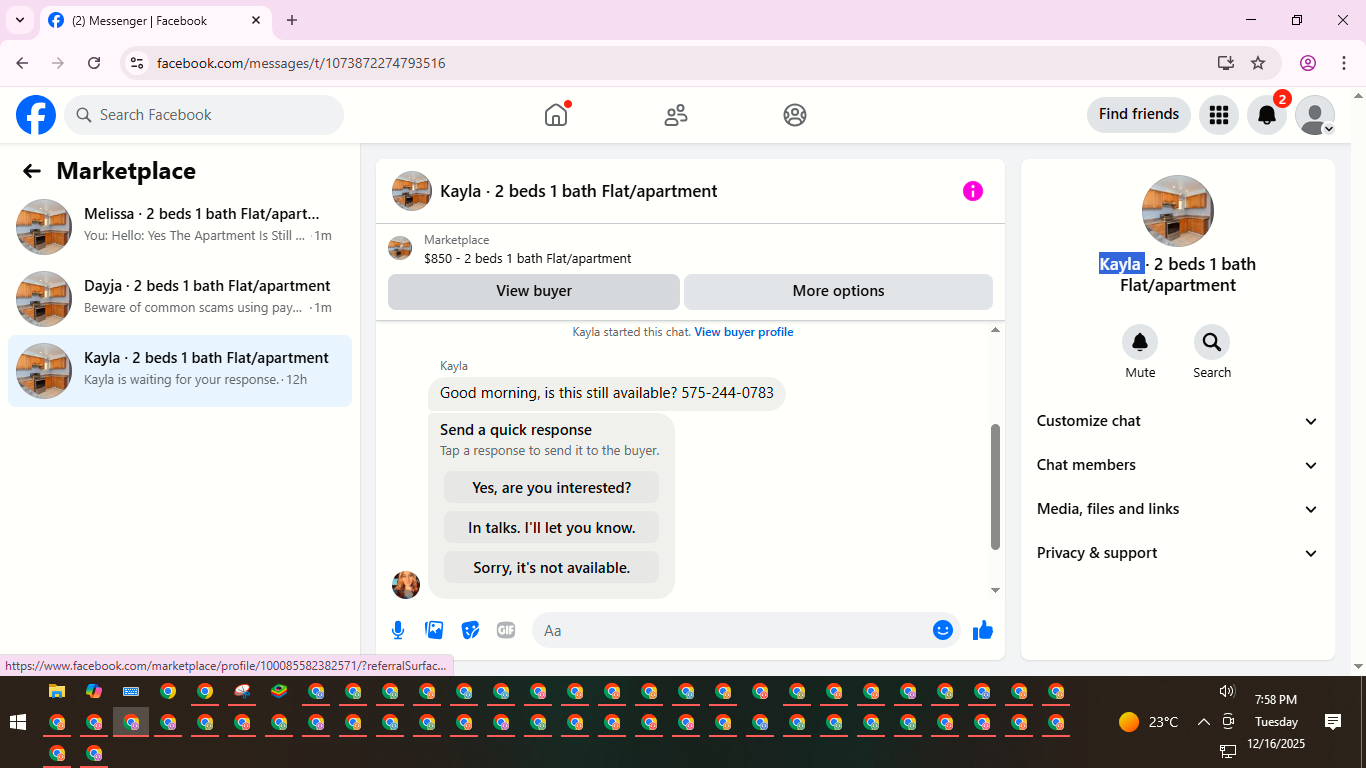The height and width of the screenshot is (768, 1366).
Task: Open the emoji picker smiley icon
Action: point(942,630)
